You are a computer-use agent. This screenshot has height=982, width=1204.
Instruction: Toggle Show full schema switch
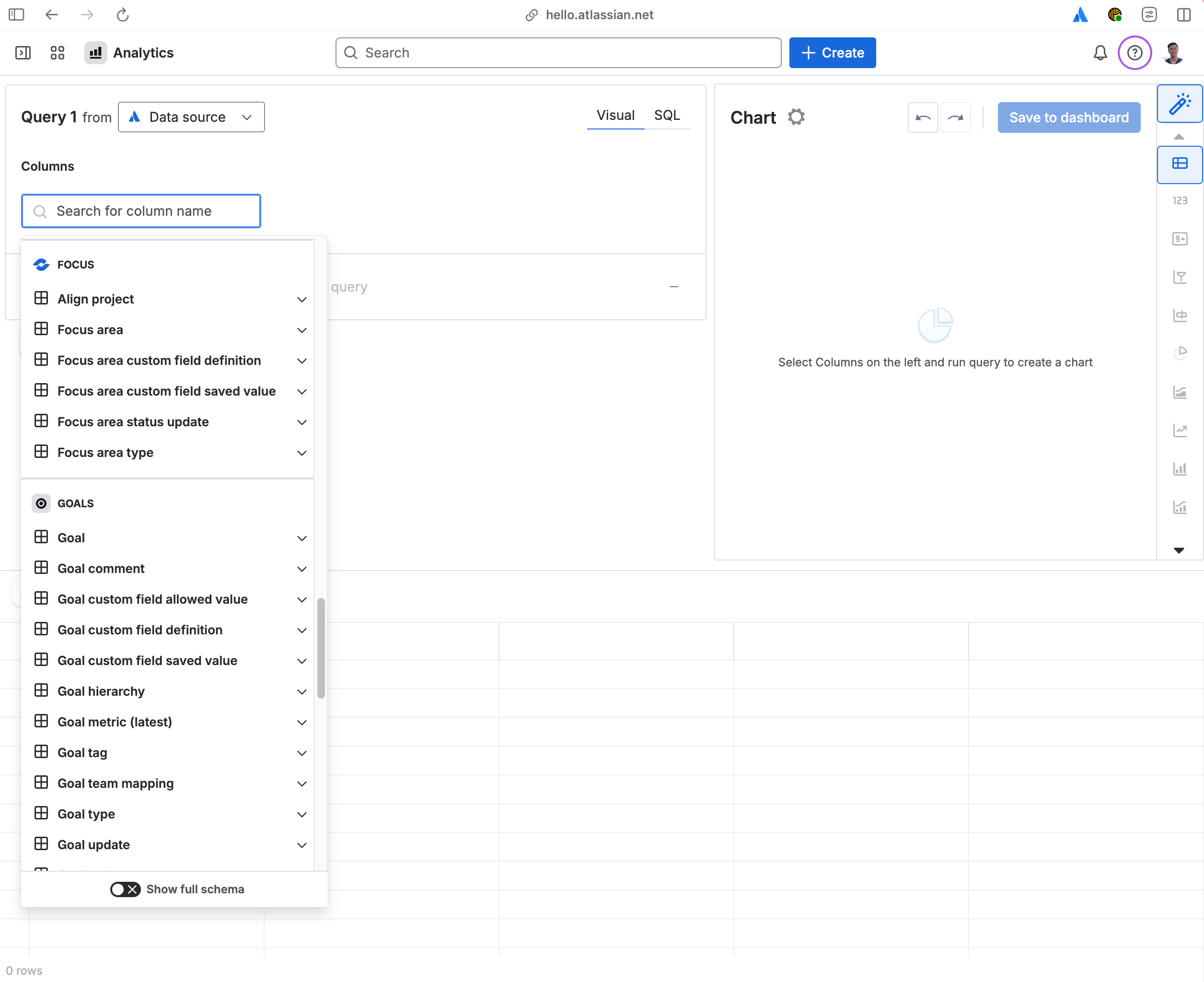point(125,888)
